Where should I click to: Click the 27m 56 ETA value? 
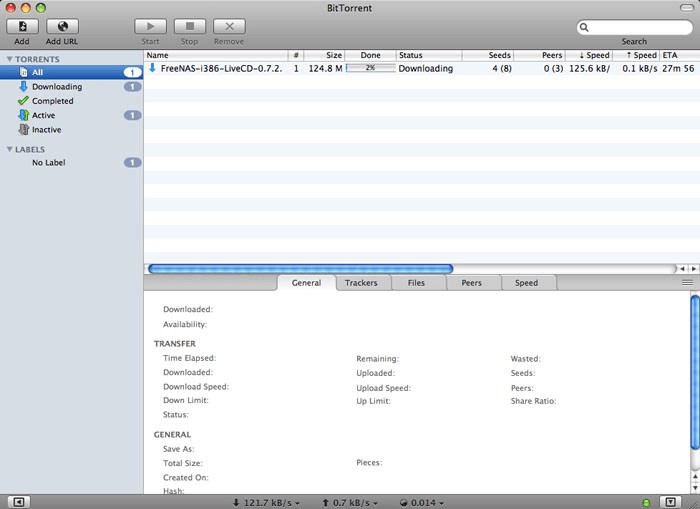point(678,68)
